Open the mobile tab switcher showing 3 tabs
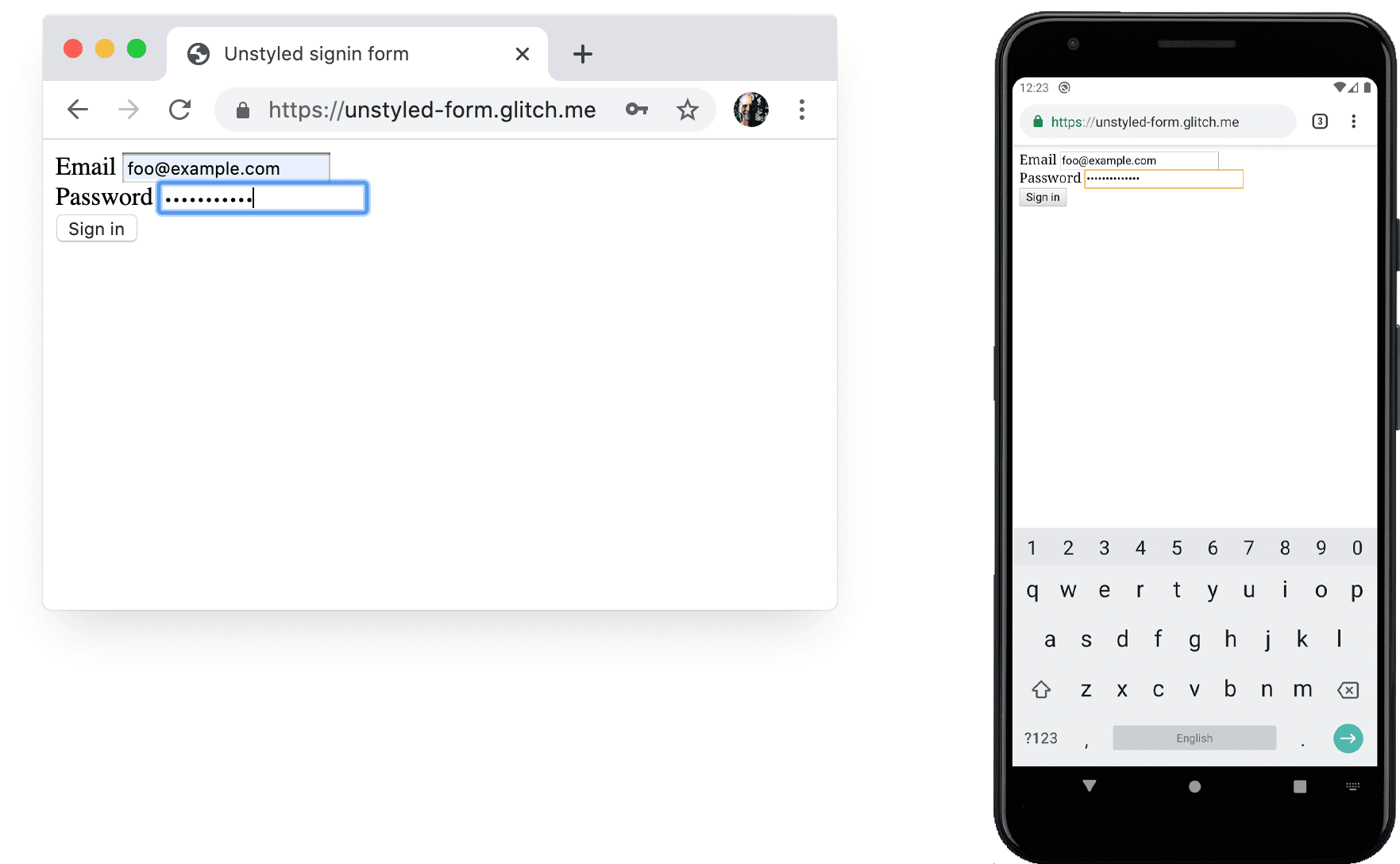1400x864 pixels. click(1319, 121)
